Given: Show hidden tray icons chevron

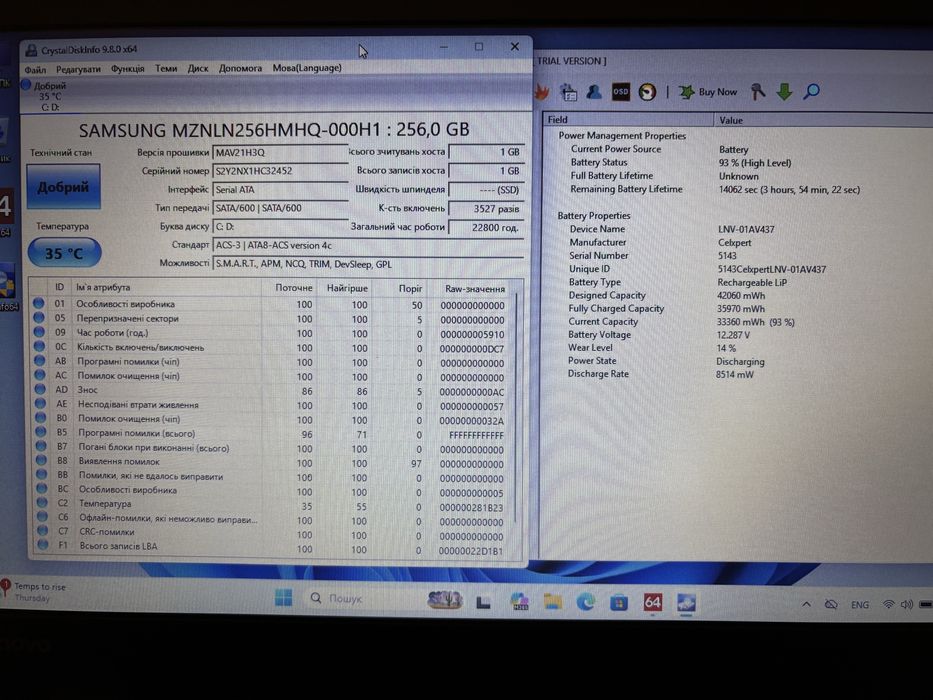Looking at the screenshot, I should coord(806,604).
